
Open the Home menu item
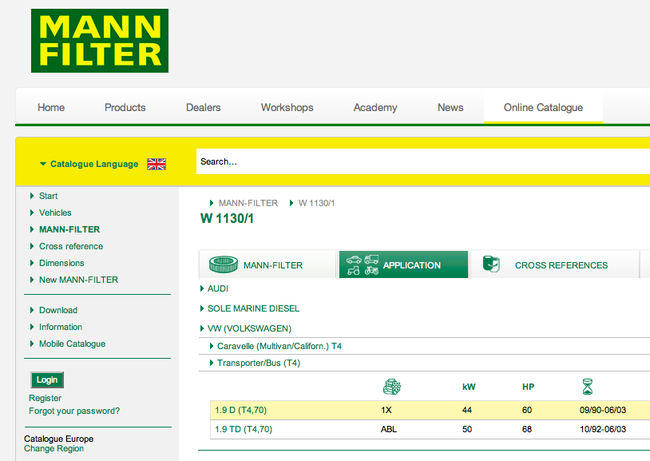click(51, 107)
